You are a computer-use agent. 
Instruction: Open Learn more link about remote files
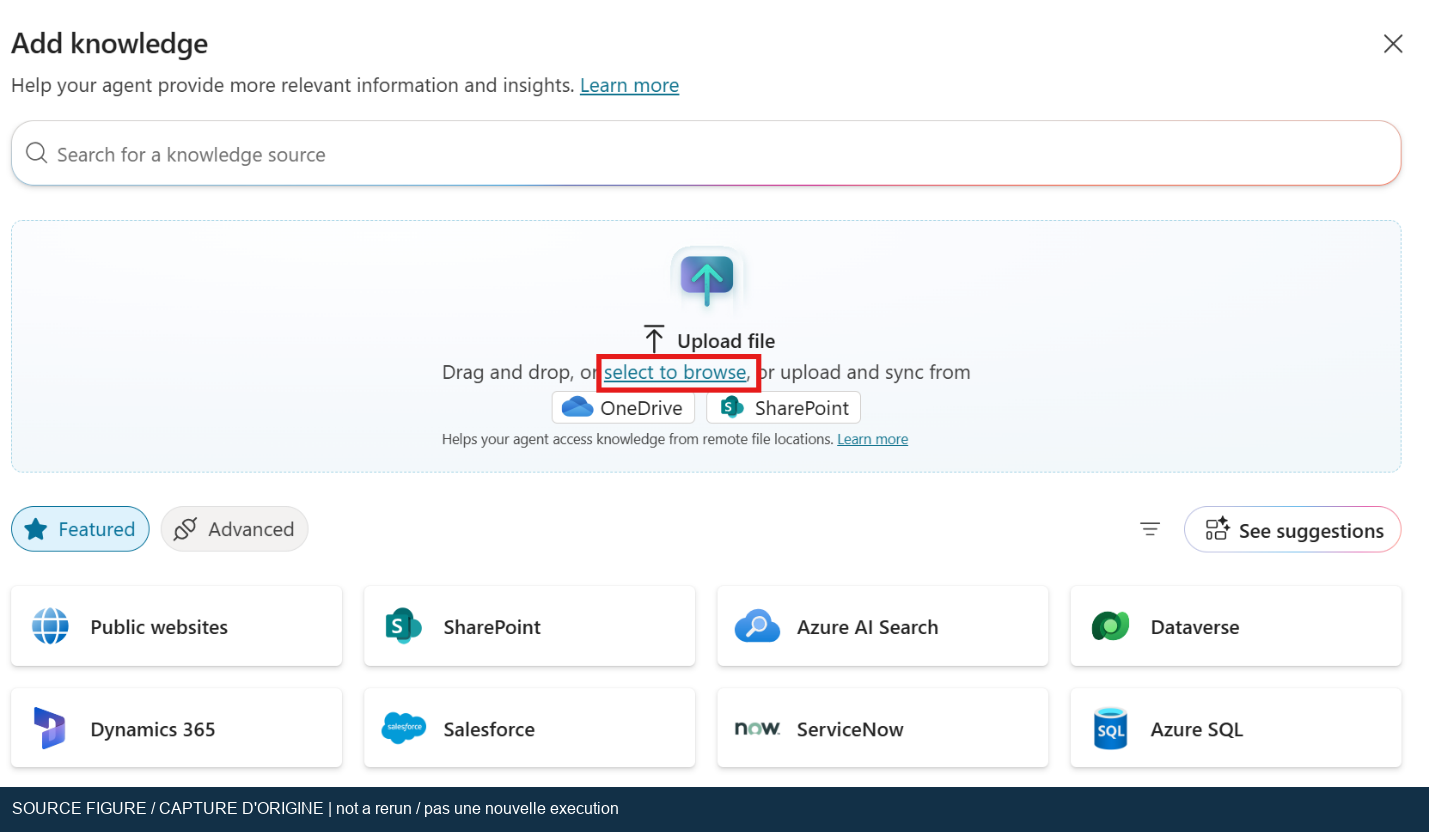coord(872,439)
